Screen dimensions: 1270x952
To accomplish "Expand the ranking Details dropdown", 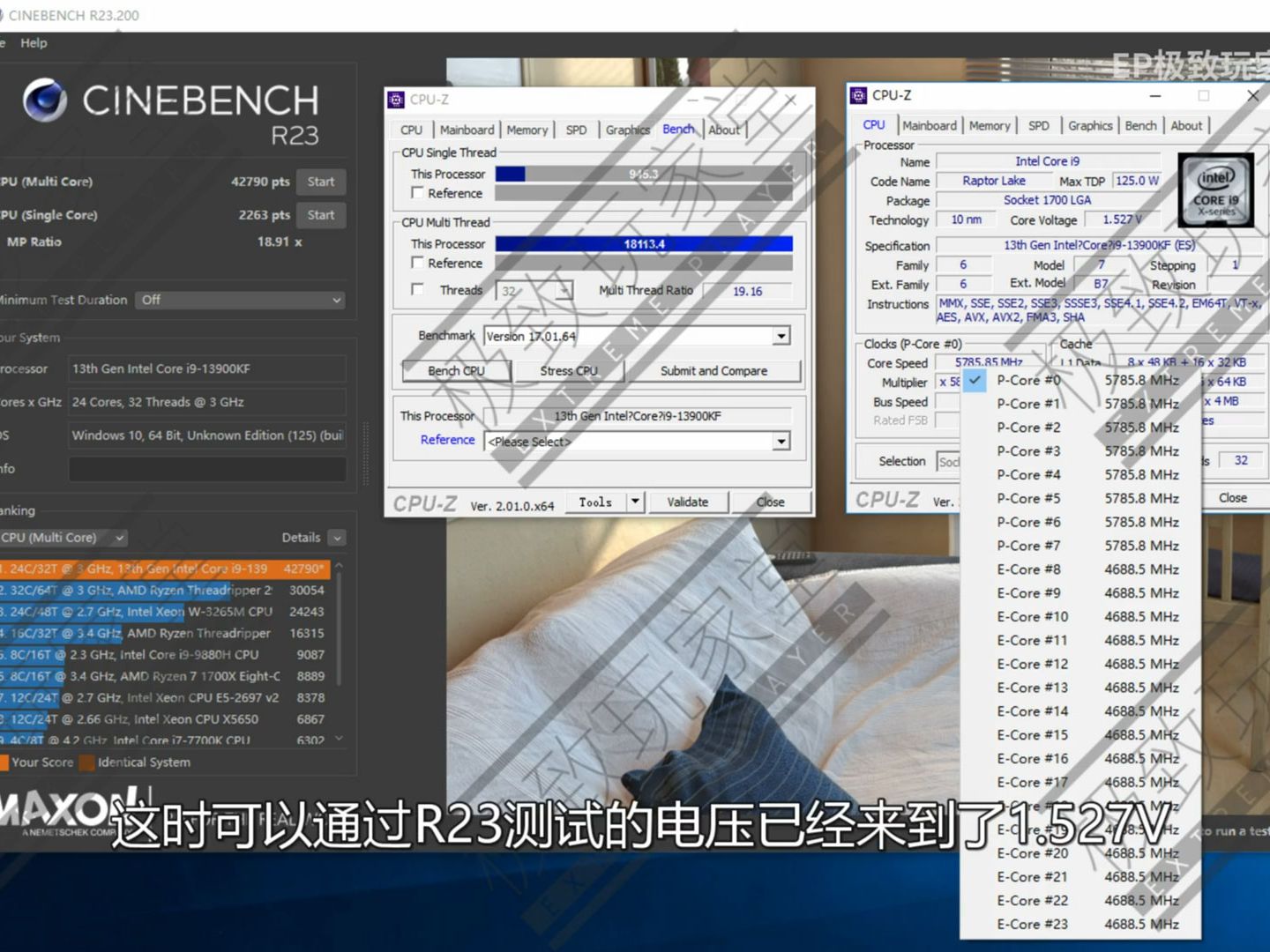I will [337, 538].
